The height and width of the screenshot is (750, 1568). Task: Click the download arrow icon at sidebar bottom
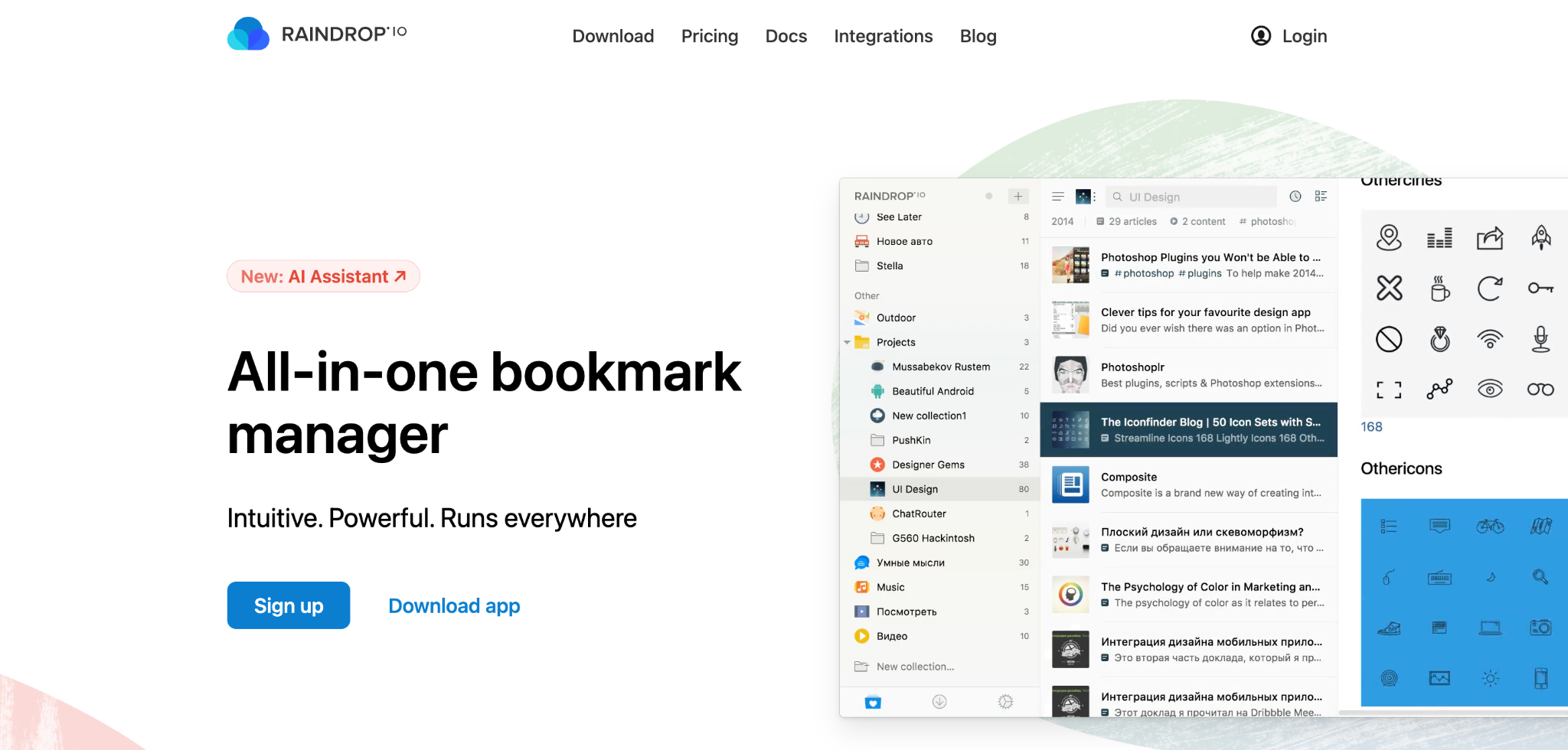[939, 702]
